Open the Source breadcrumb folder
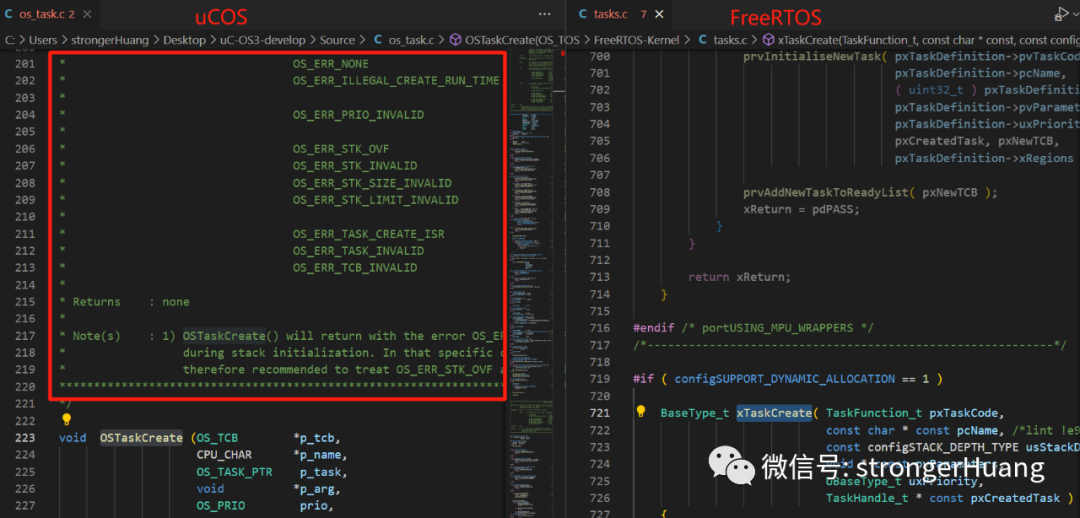 click(338, 40)
